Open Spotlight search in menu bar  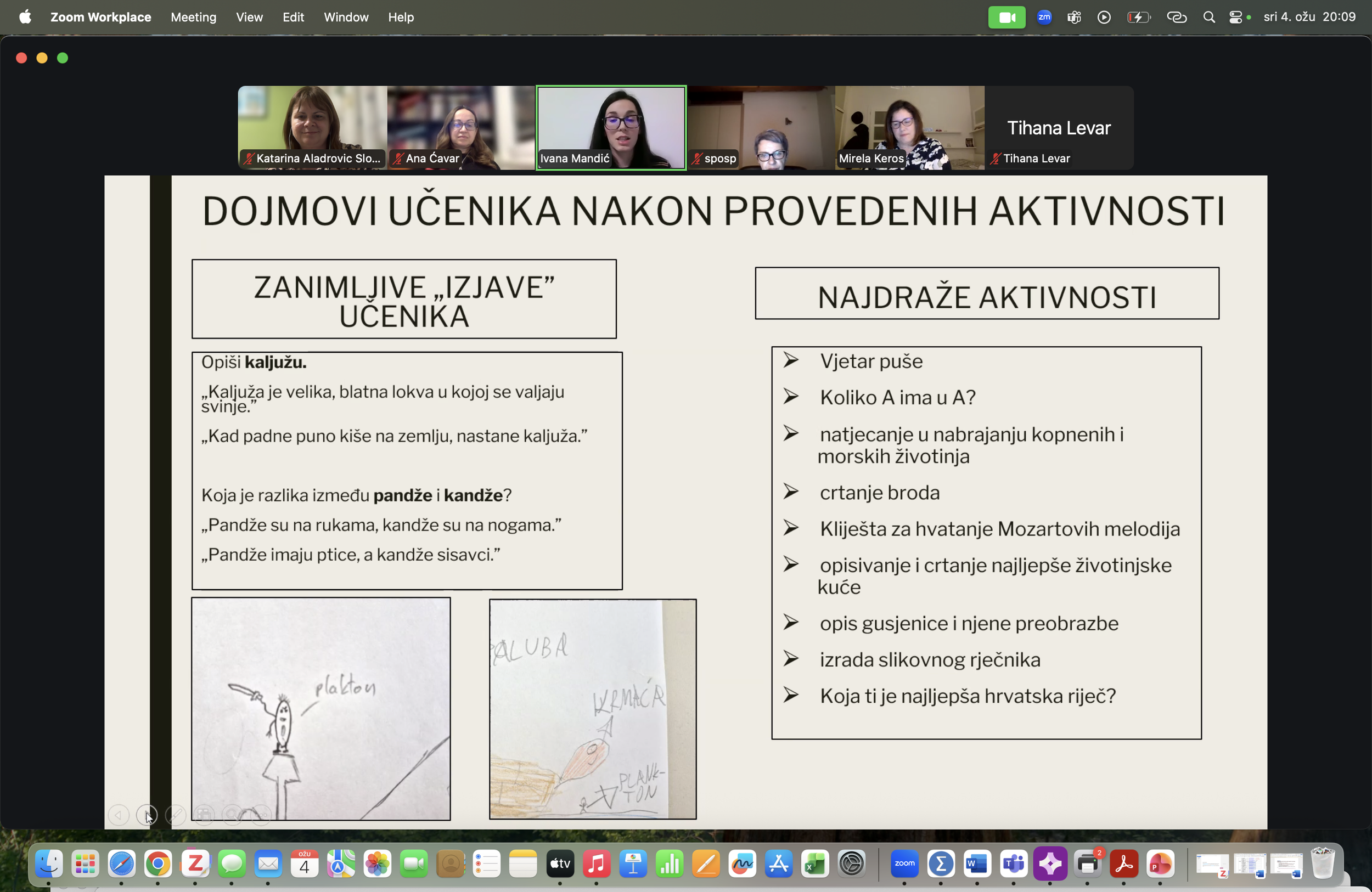[1209, 18]
